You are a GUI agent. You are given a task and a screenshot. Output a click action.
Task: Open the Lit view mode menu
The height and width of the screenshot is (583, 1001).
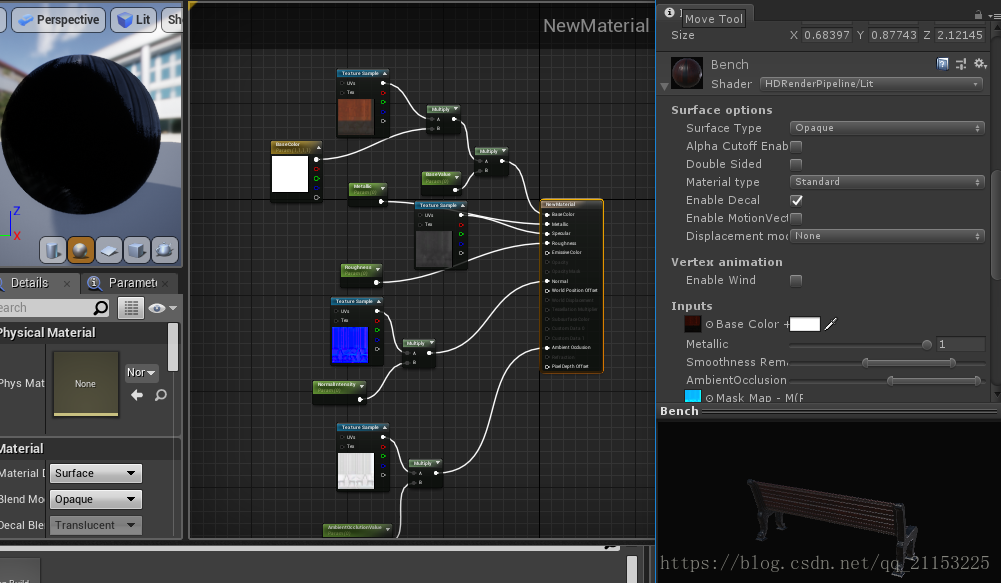point(133,20)
